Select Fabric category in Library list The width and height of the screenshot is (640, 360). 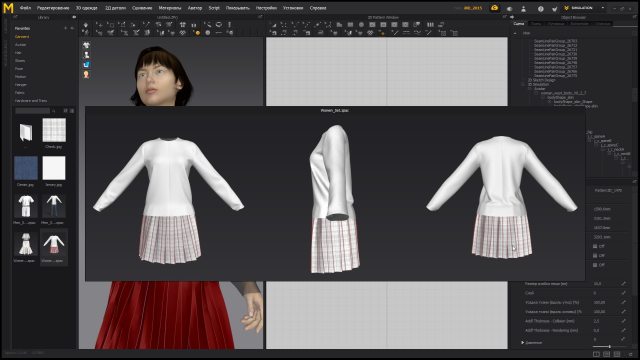[20, 93]
